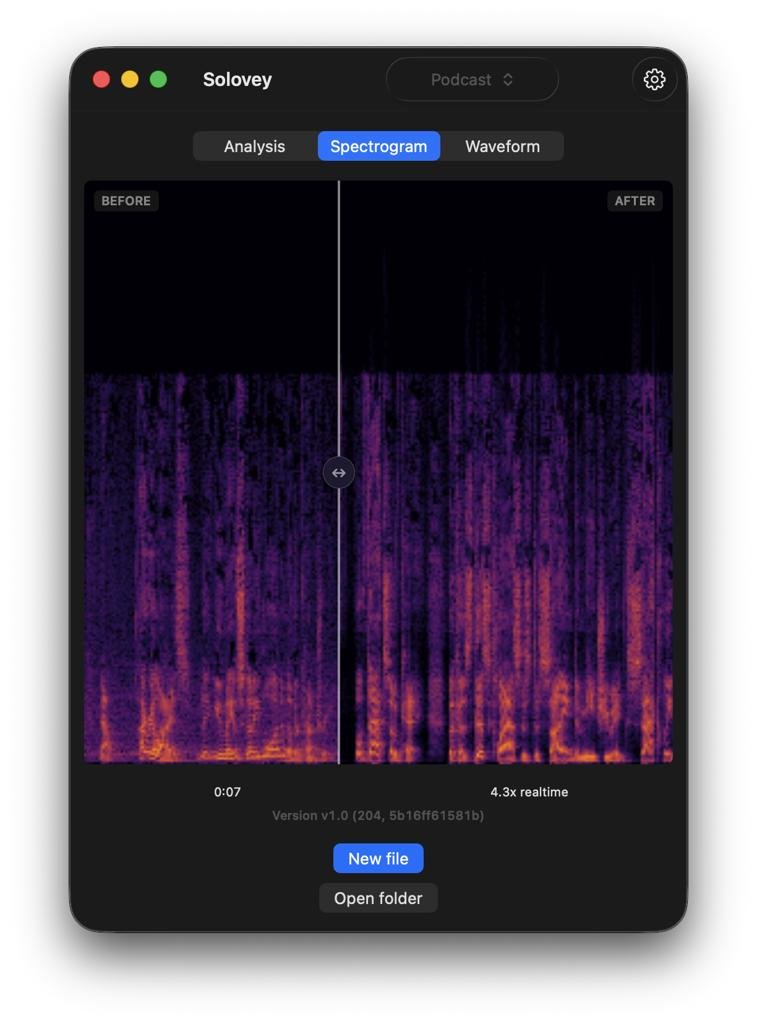757x1024 pixels.
Task: Click the AFTER badge on the spectrogram
Action: 634,201
